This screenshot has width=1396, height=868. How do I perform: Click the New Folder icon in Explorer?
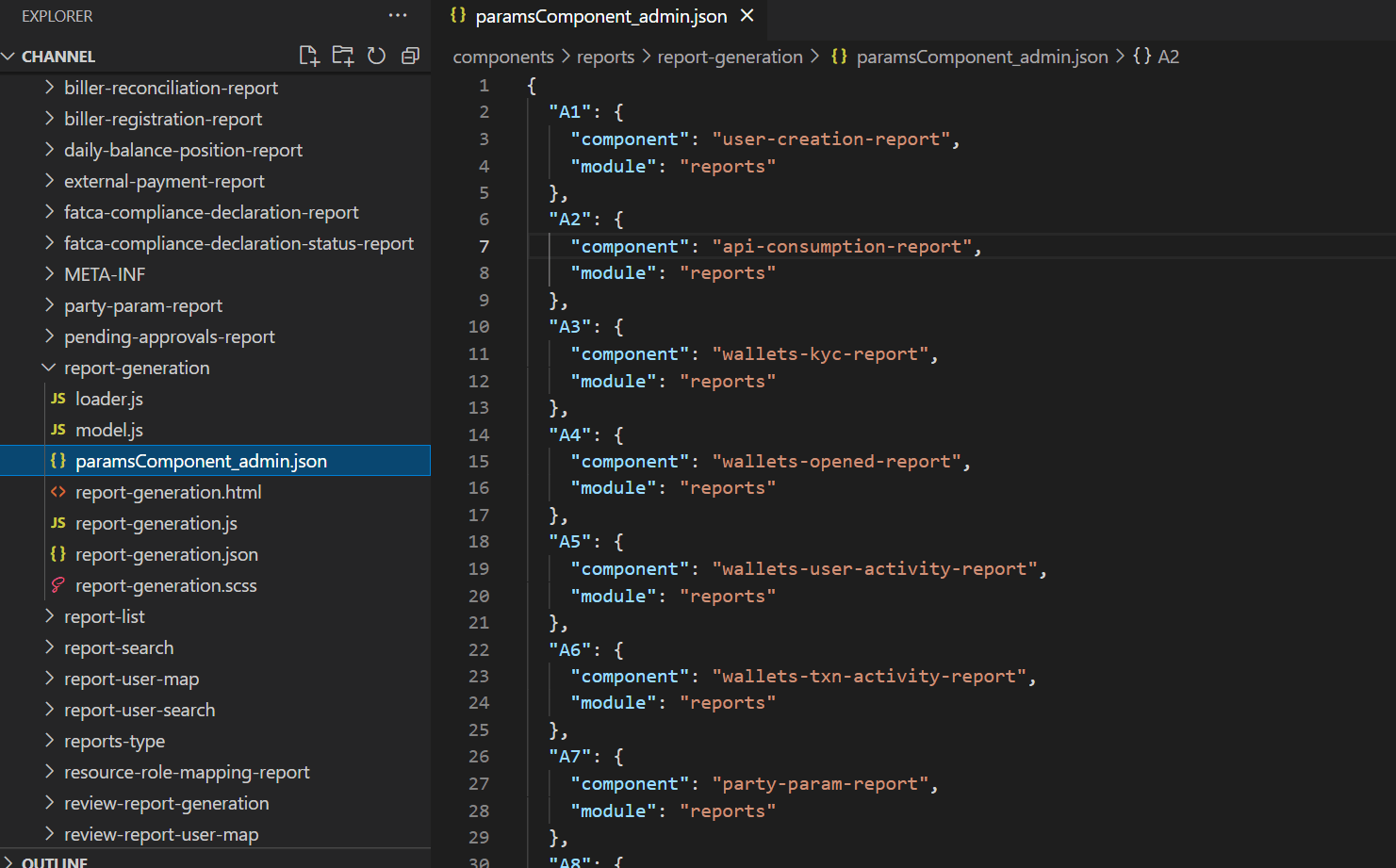pyautogui.click(x=343, y=56)
